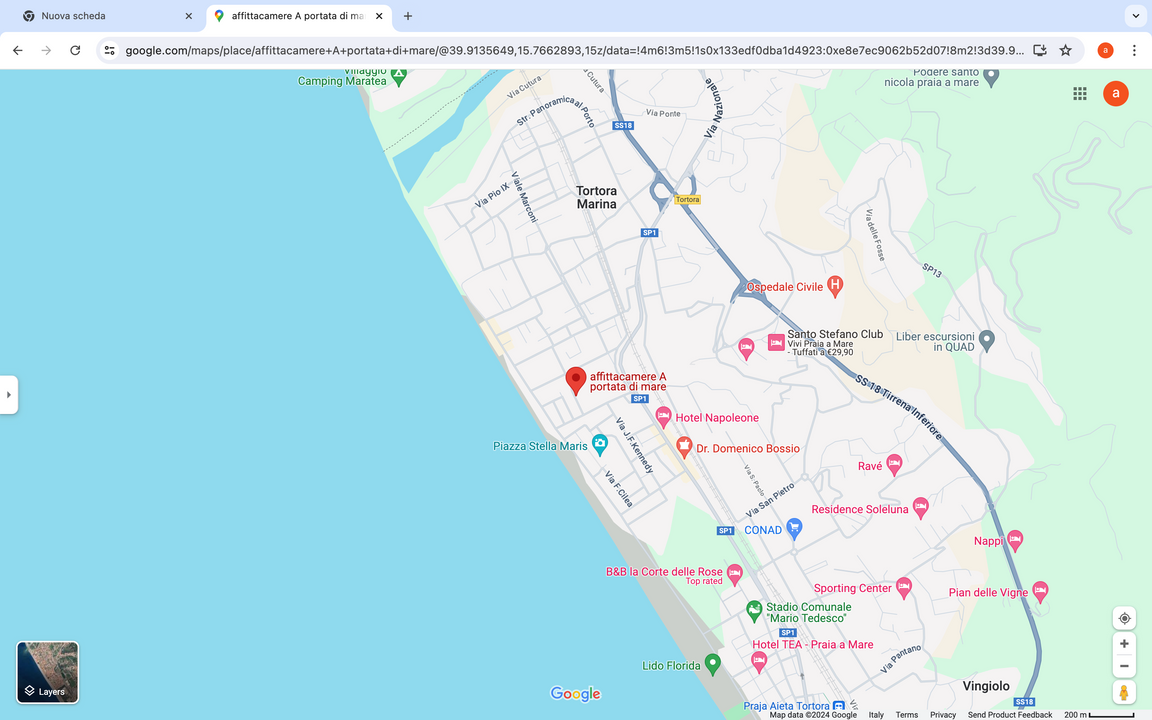1152x720 pixels.
Task: Bookmark this page with the star icon
Action: [x=1065, y=50]
